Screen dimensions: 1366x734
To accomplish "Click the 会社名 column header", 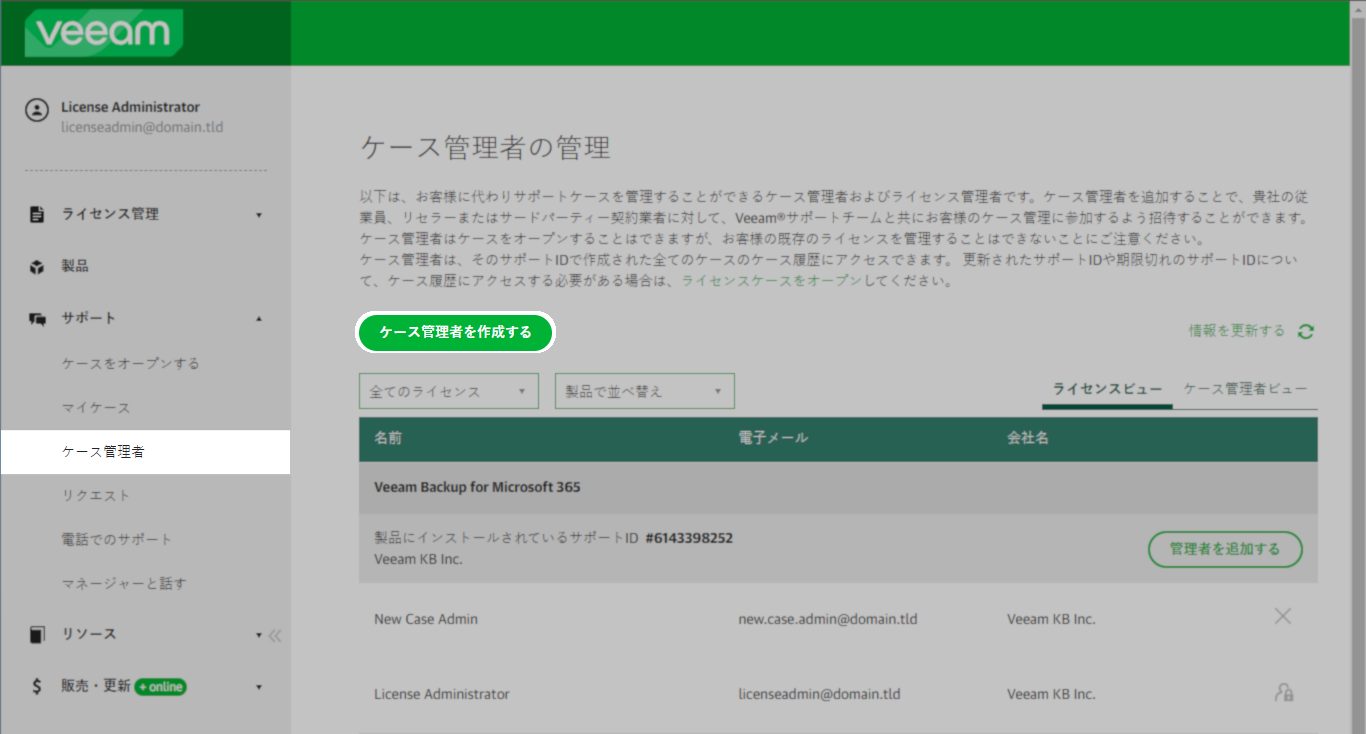I will click(1028, 438).
